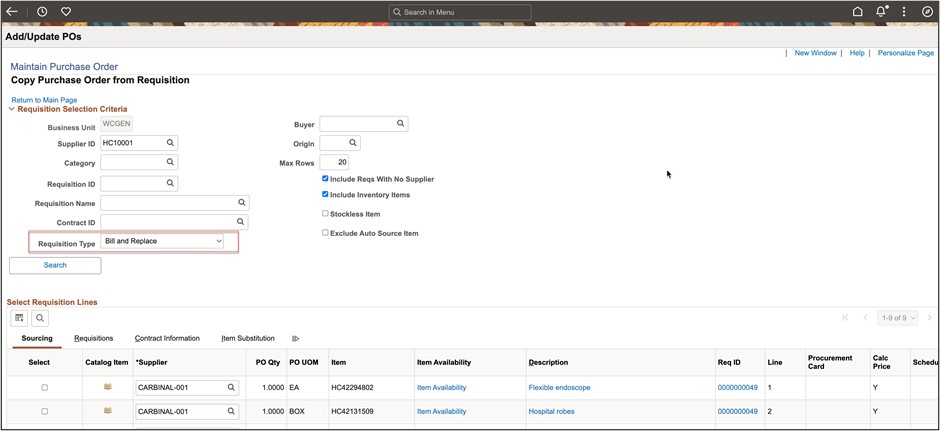Click item cell HC42294802
Viewport: 940px width, 431px height.
coord(352,388)
